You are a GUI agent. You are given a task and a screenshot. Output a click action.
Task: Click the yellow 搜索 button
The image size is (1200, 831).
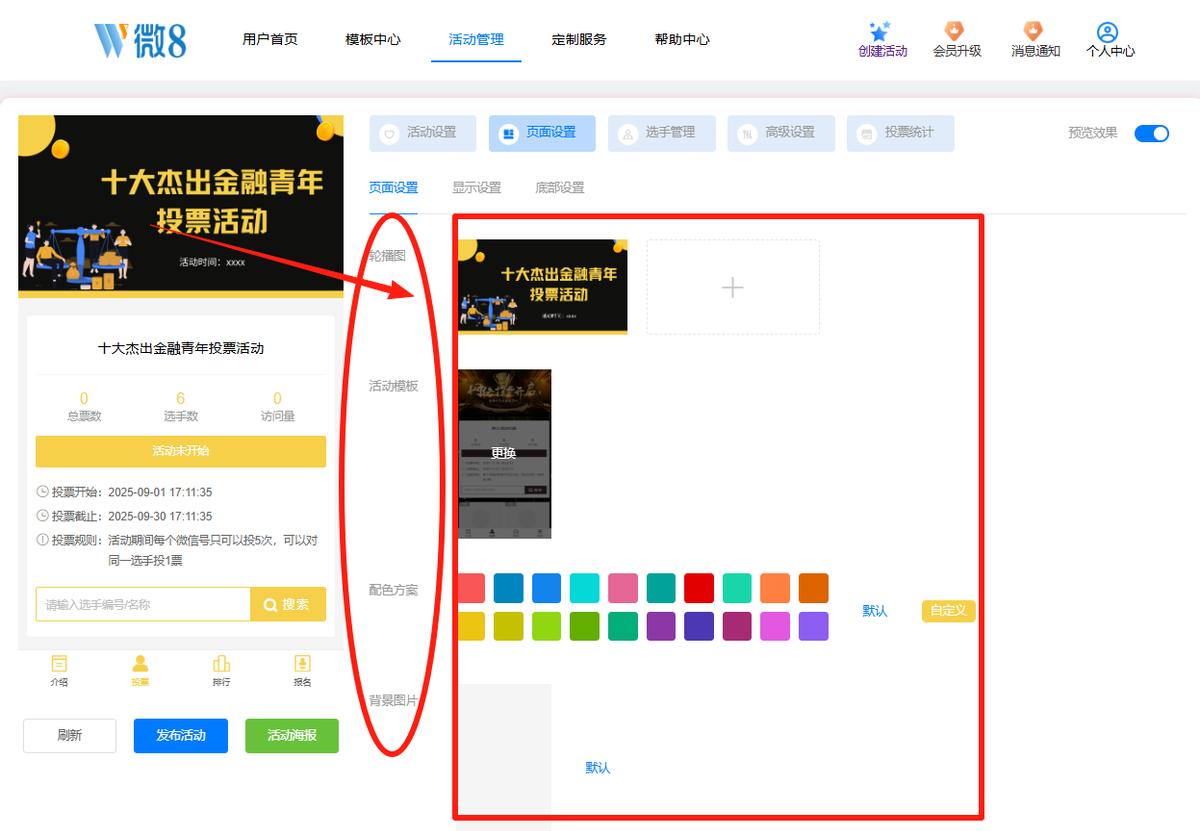pos(288,604)
